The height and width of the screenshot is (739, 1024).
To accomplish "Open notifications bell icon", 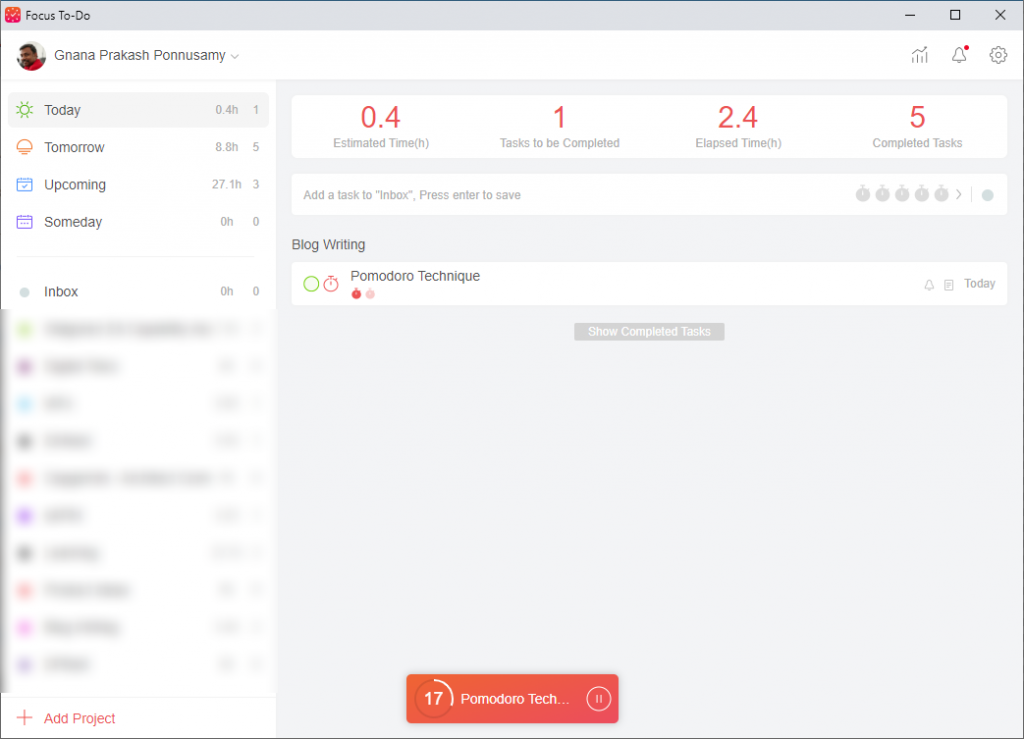I will (x=959, y=55).
